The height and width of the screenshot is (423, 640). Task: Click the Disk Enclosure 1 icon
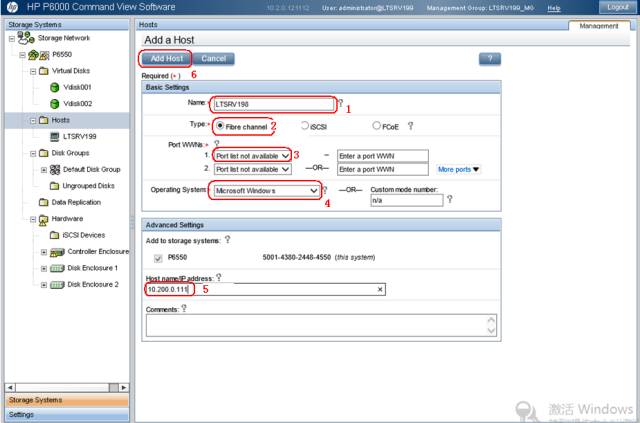pyautogui.click(x=57, y=268)
